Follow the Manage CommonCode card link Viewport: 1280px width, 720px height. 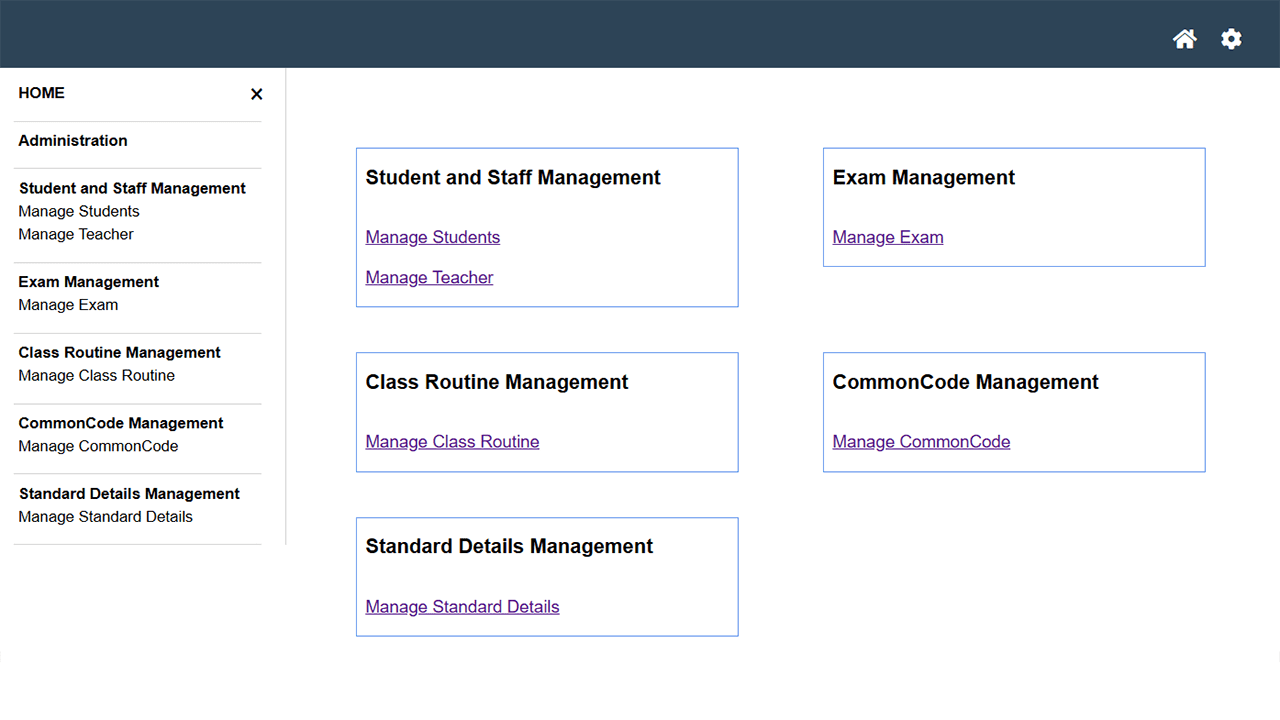(x=921, y=442)
